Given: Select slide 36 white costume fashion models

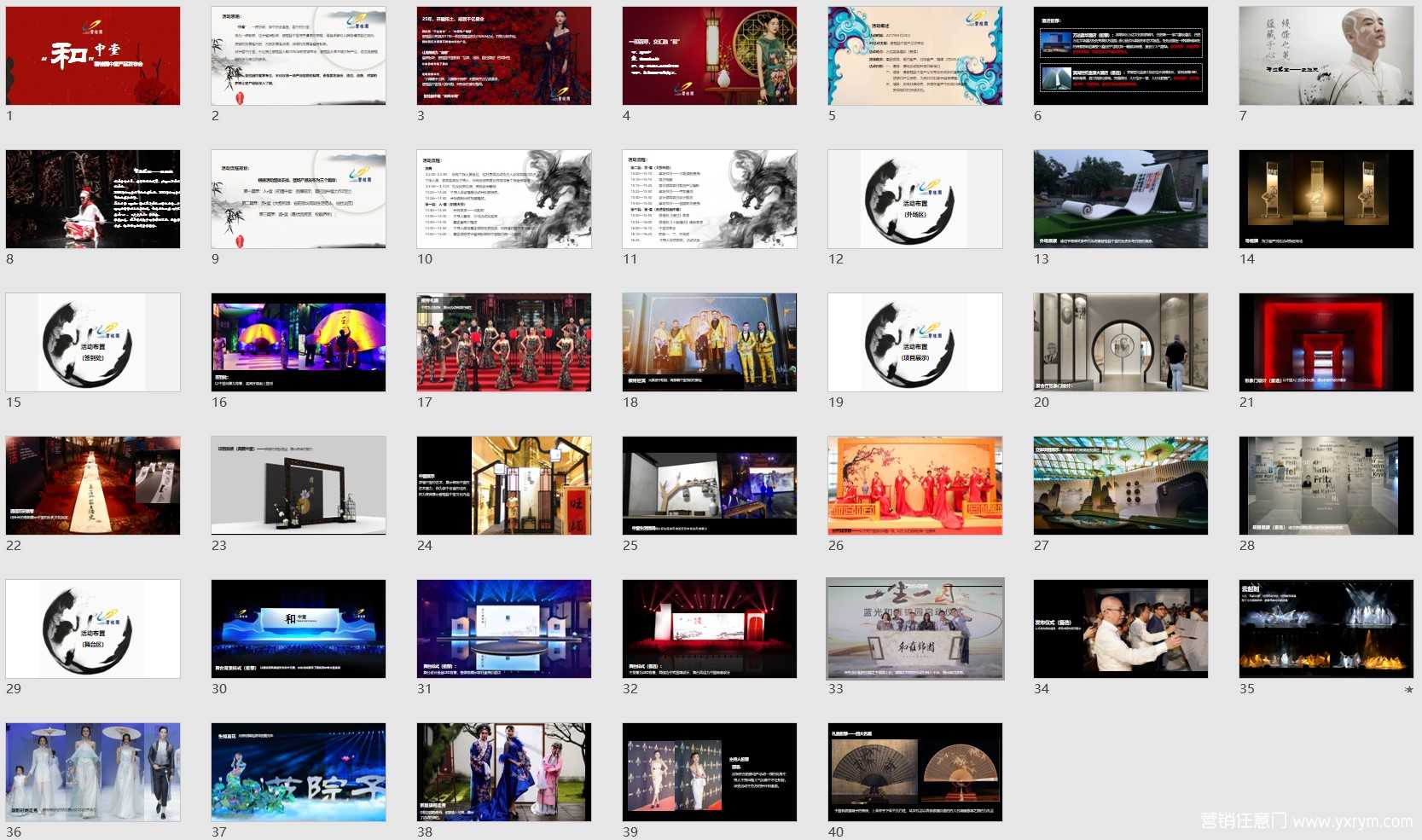Looking at the screenshot, I should (x=93, y=773).
